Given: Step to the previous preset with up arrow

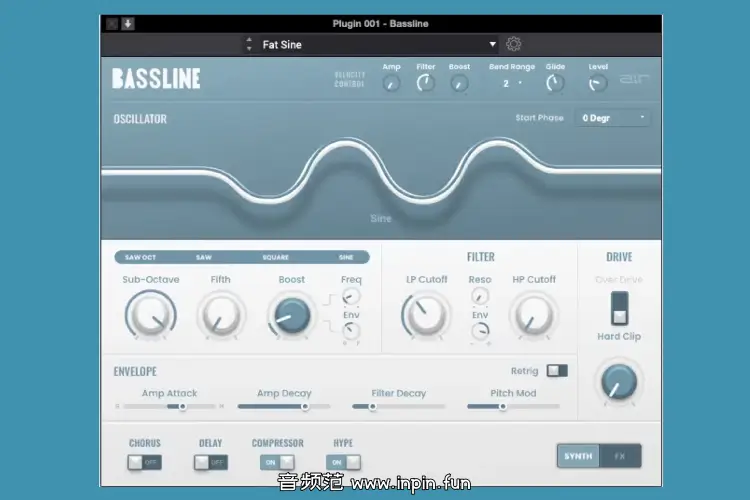Looking at the screenshot, I should pyautogui.click(x=249, y=40).
